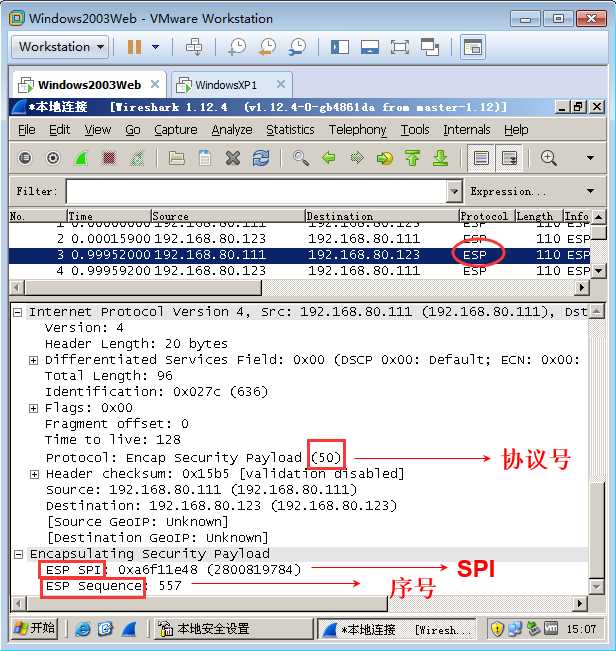616x651 pixels.
Task: Select ESP Sequence: 557 line
Action: 114,586
